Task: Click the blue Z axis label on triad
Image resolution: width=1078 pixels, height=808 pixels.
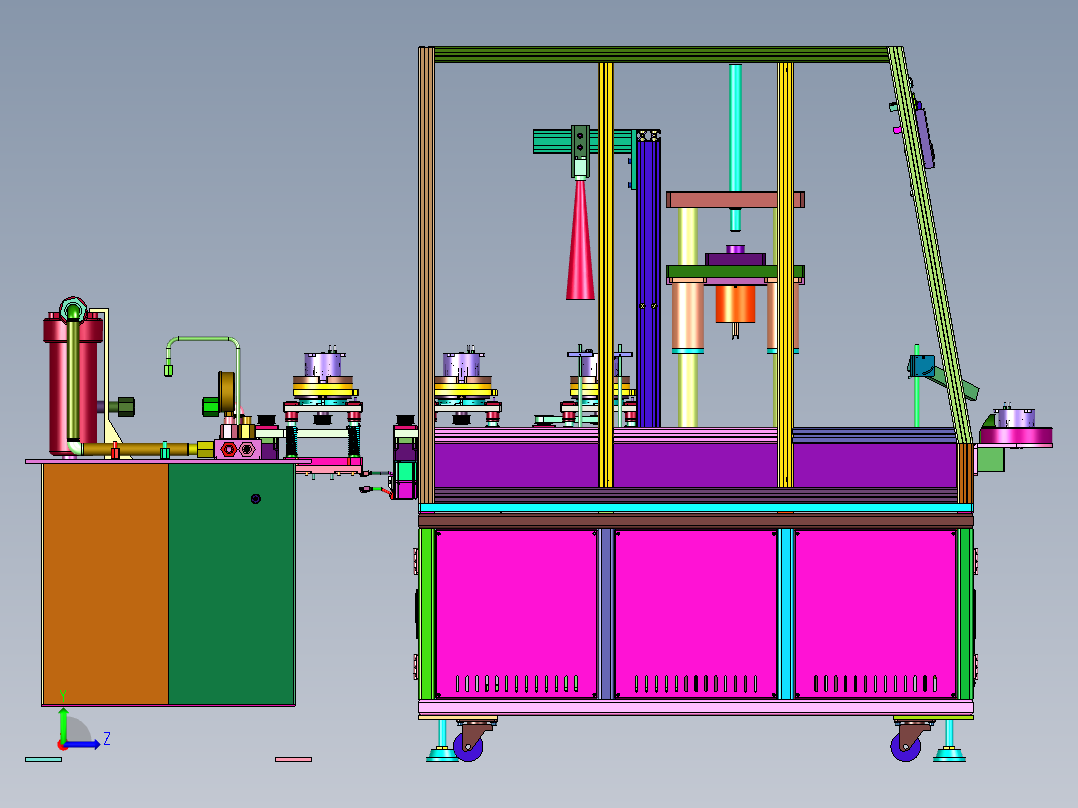Action: [x=107, y=739]
